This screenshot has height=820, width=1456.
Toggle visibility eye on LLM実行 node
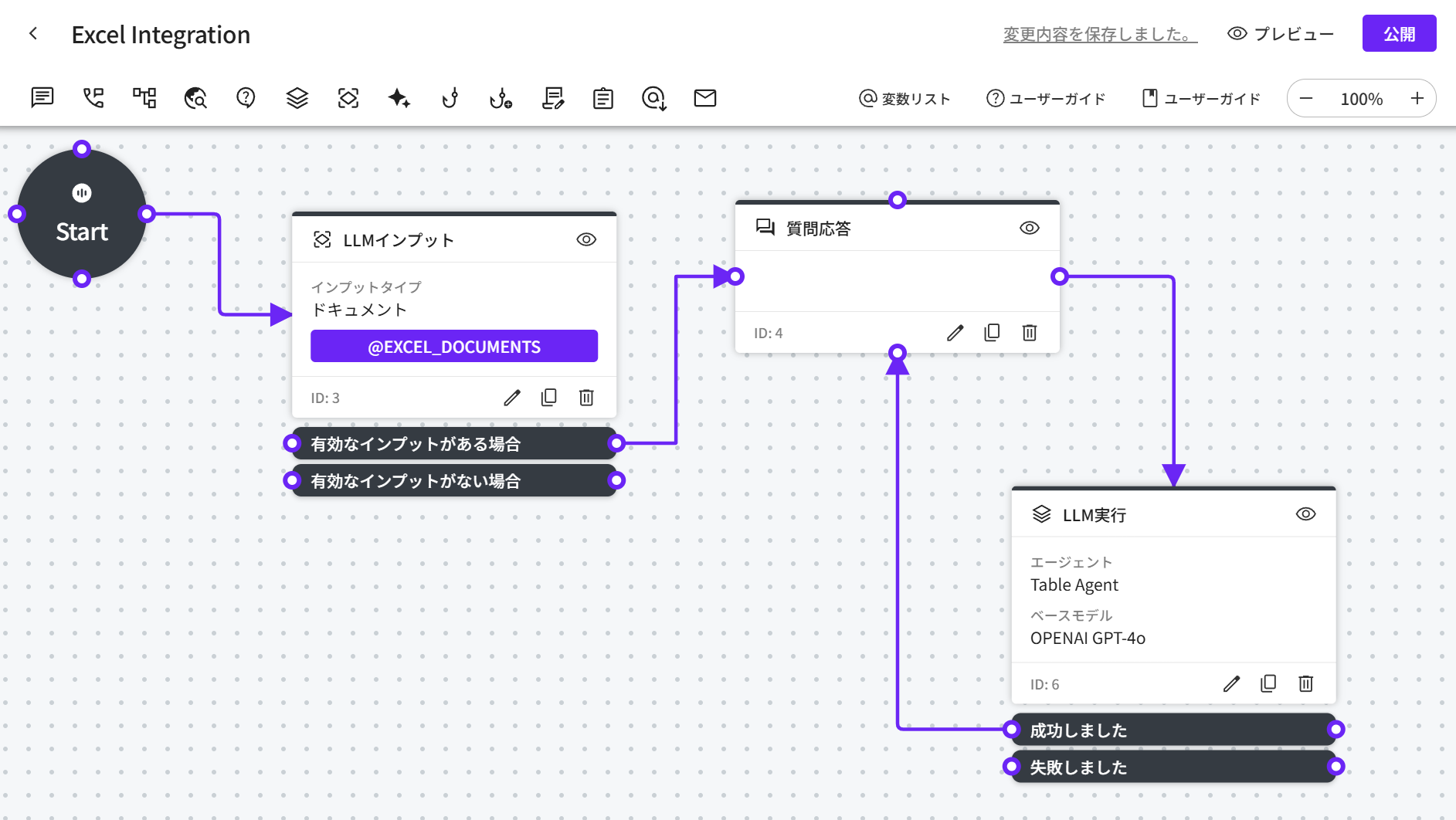1305,514
